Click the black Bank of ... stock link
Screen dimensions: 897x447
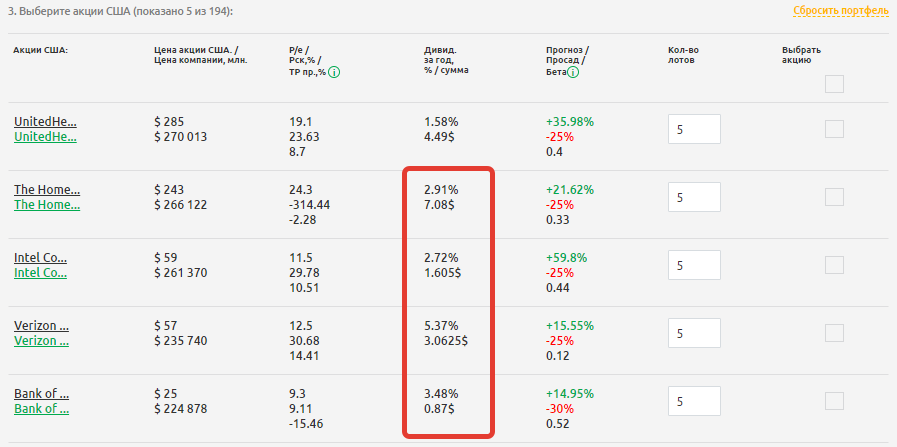coord(40,393)
